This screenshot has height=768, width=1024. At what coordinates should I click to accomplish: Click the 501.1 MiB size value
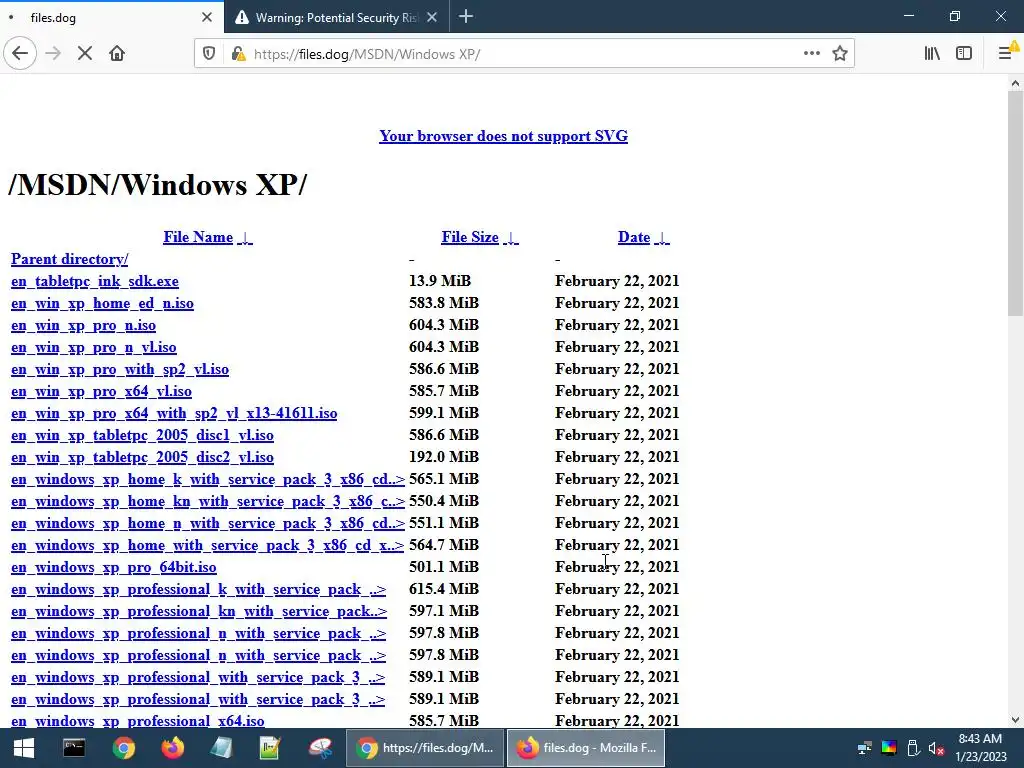click(444, 567)
